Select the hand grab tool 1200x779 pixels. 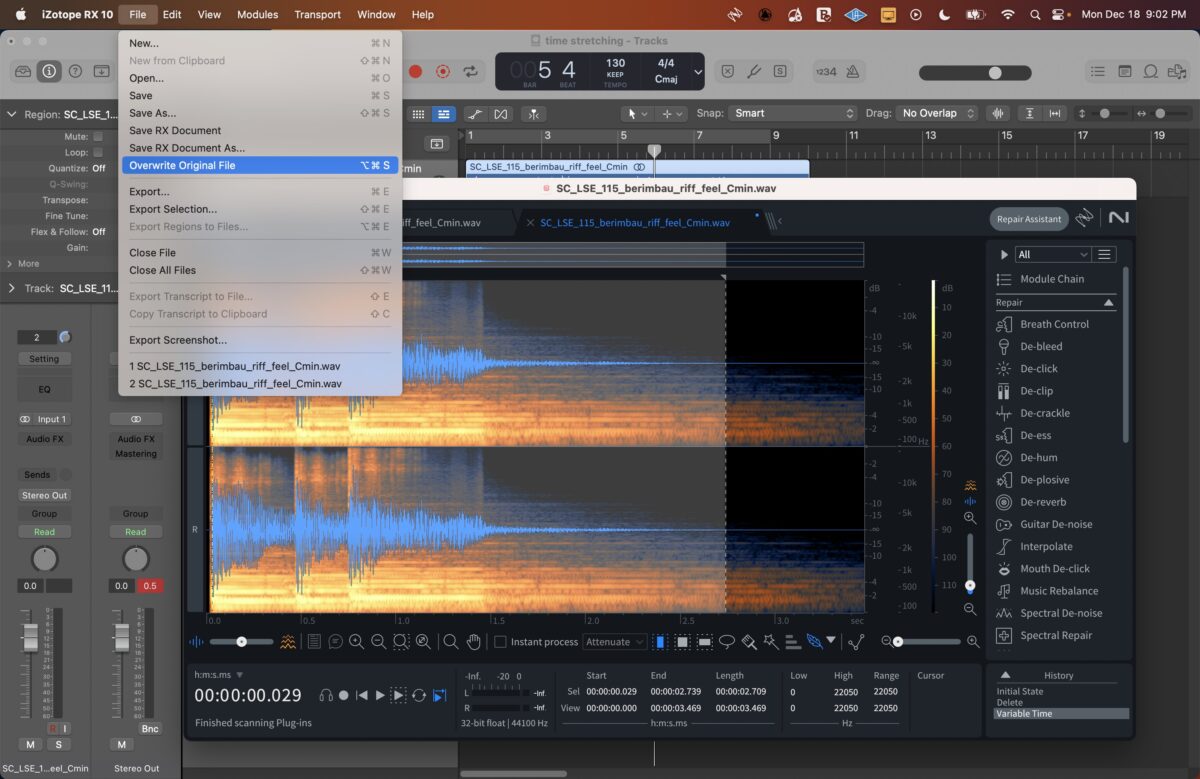point(474,641)
